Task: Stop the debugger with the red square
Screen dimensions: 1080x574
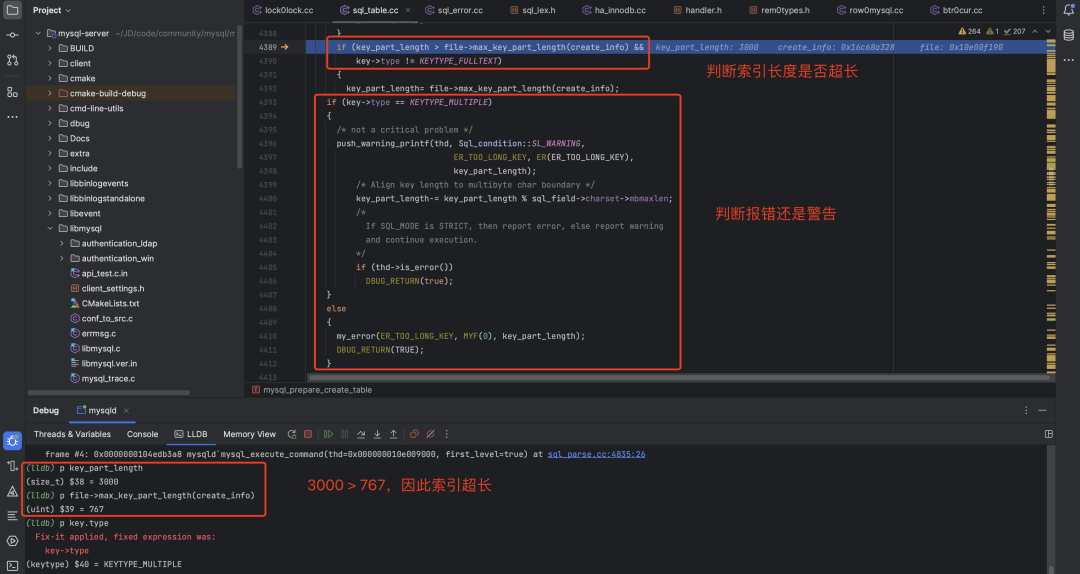Action: pos(307,435)
